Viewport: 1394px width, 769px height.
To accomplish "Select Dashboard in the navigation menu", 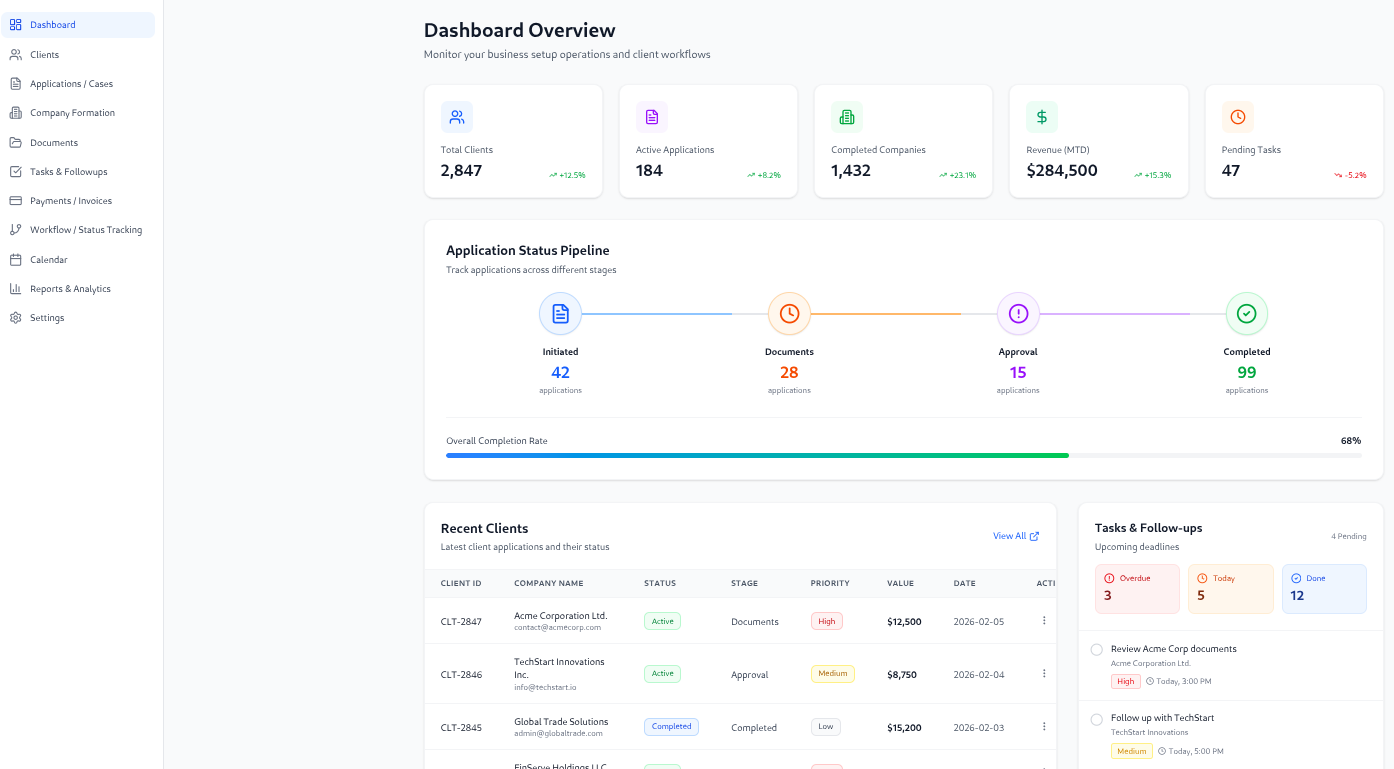I will point(52,24).
